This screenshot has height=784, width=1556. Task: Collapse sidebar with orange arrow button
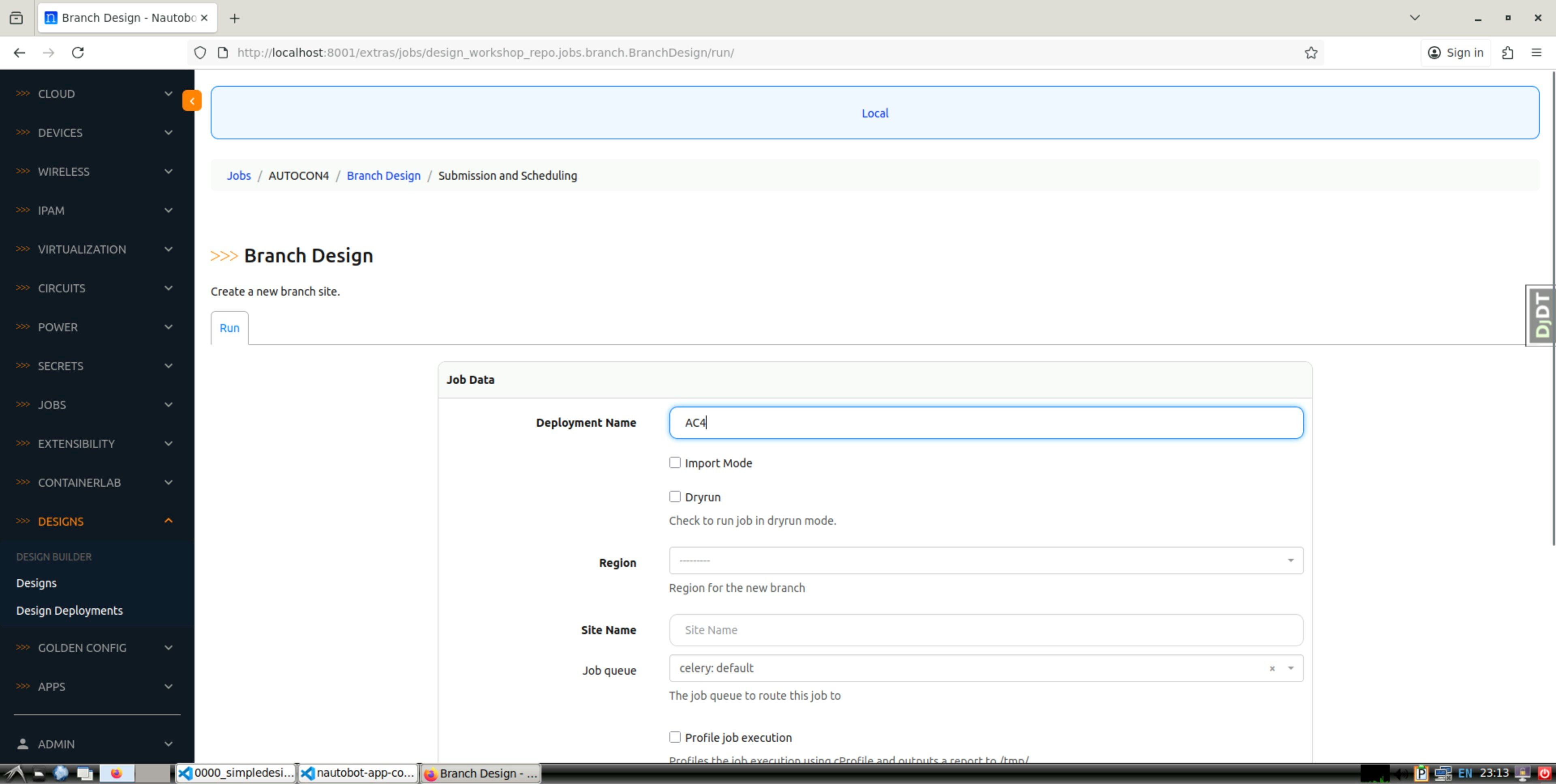[192, 101]
